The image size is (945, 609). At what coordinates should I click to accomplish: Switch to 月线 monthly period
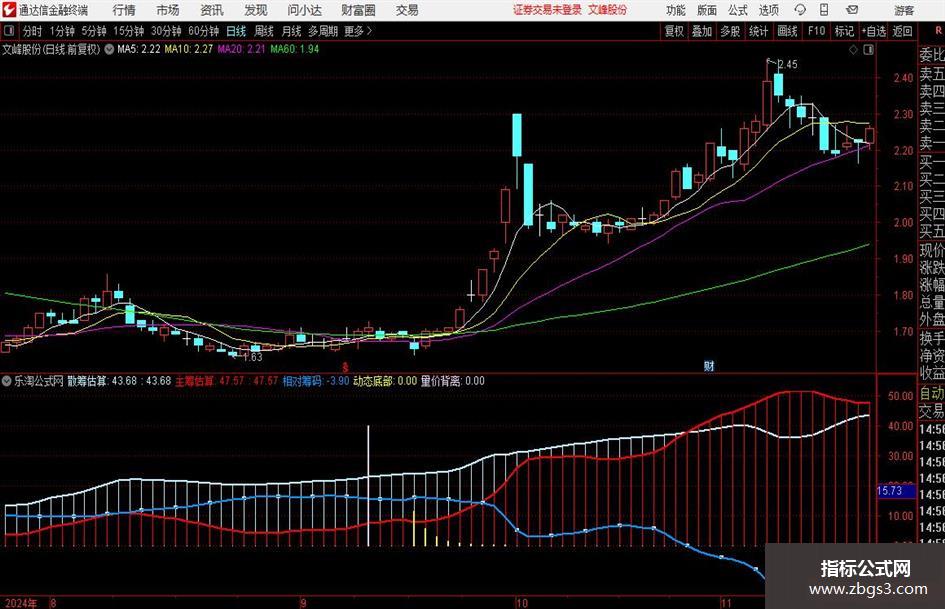(292, 31)
